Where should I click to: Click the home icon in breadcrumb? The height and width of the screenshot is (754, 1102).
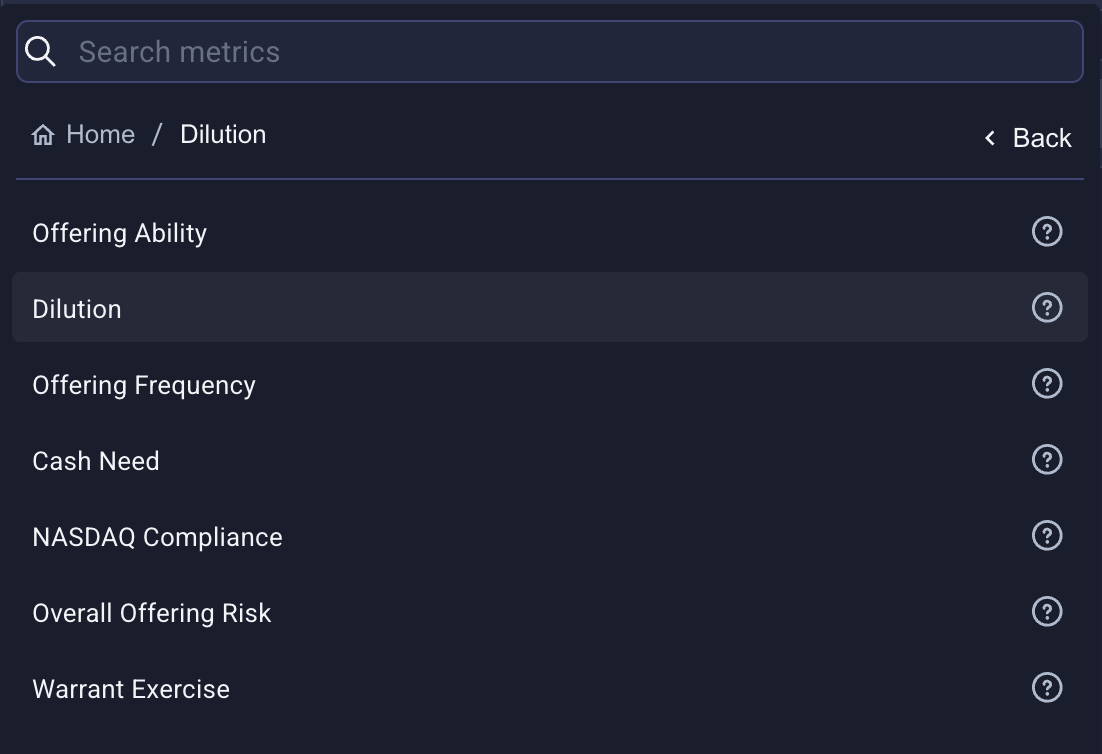pyautogui.click(x=43, y=135)
